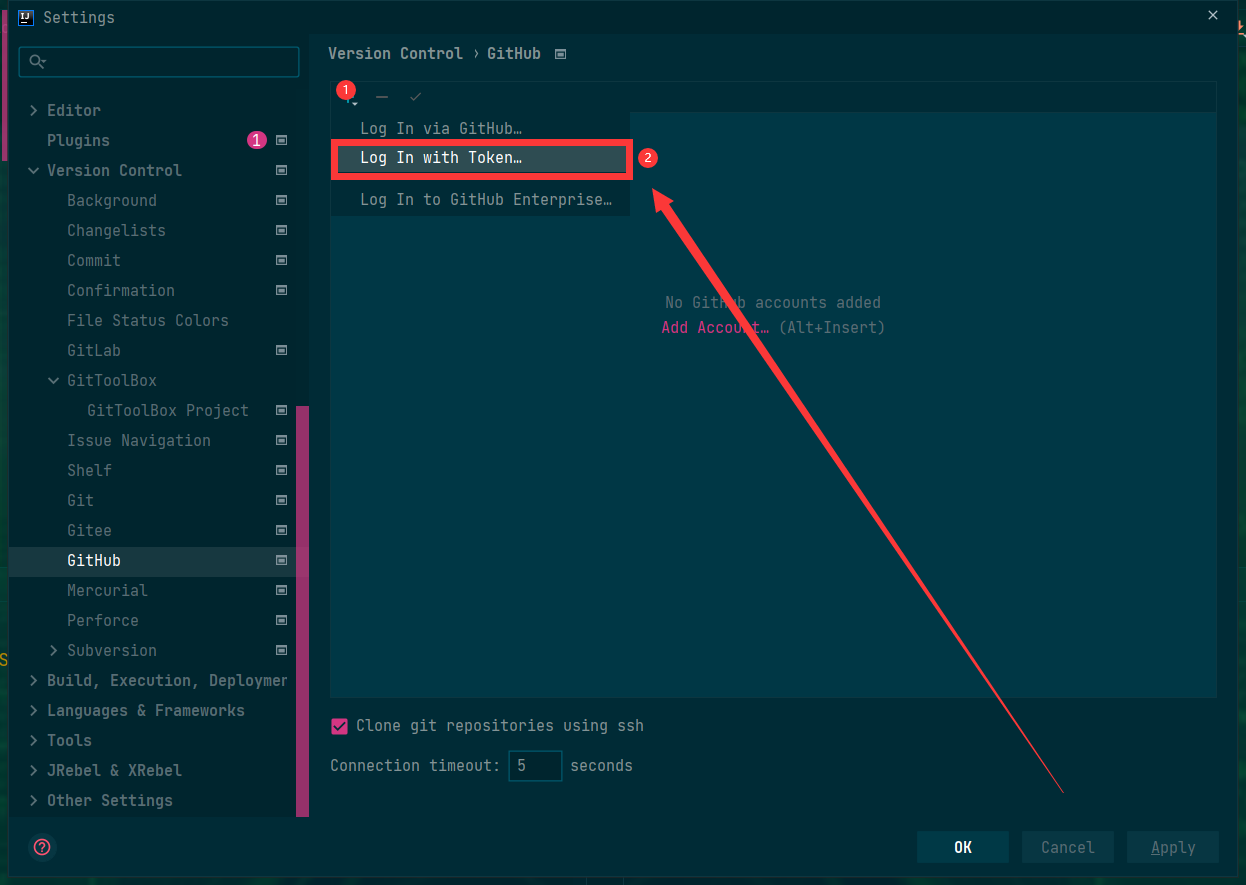The width and height of the screenshot is (1246, 885).
Task: Expand Build, Execution, Deployment section
Action: (34, 680)
